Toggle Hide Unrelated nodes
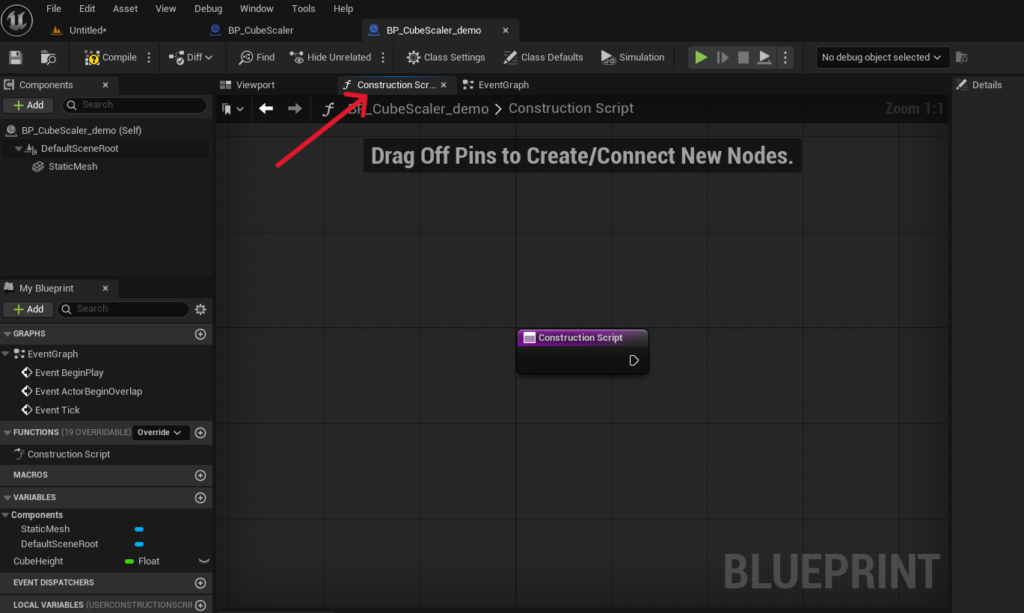 pyautogui.click(x=330, y=57)
